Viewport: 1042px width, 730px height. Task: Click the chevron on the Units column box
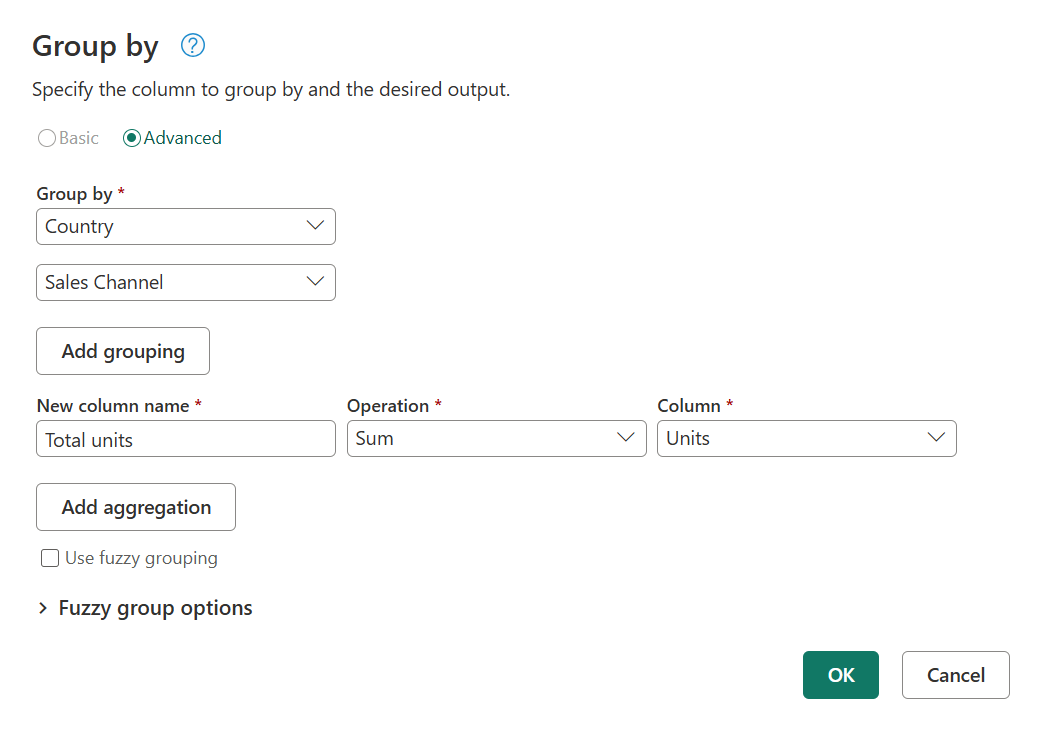click(936, 438)
